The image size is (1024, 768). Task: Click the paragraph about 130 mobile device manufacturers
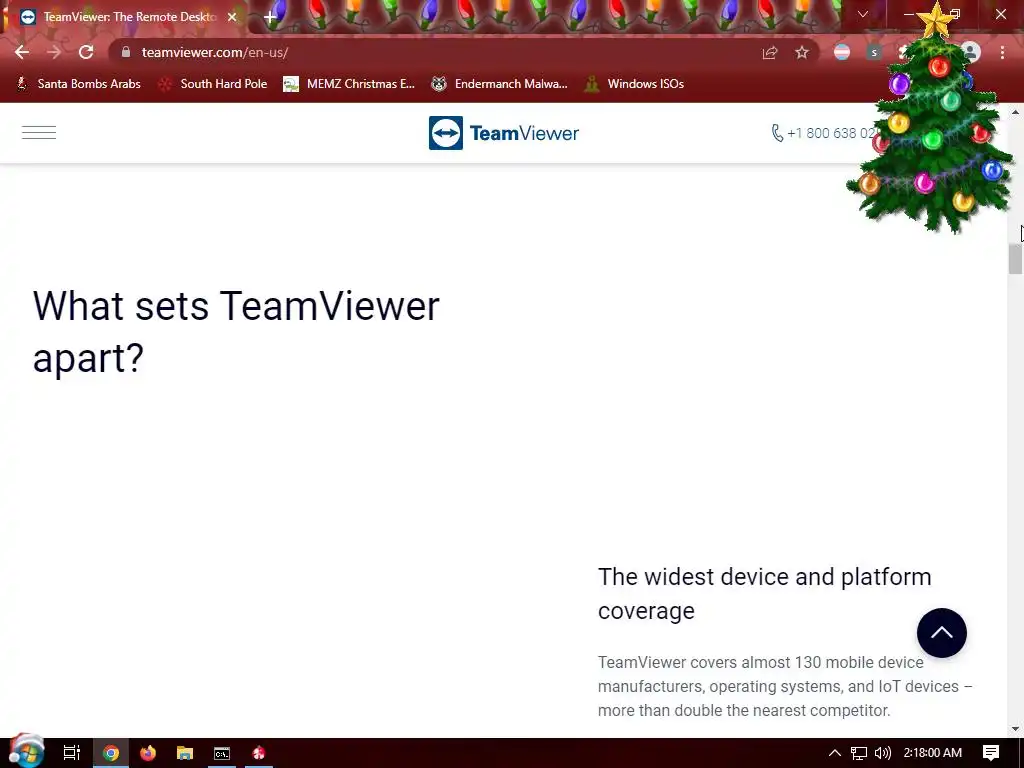tap(785, 686)
